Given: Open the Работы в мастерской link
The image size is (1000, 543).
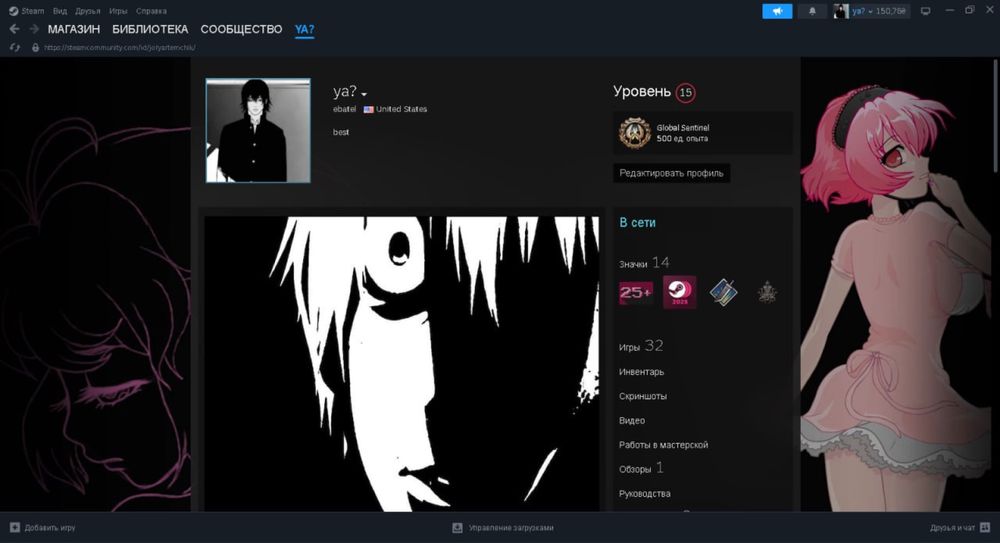Looking at the screenshot, I should [663, 445].
